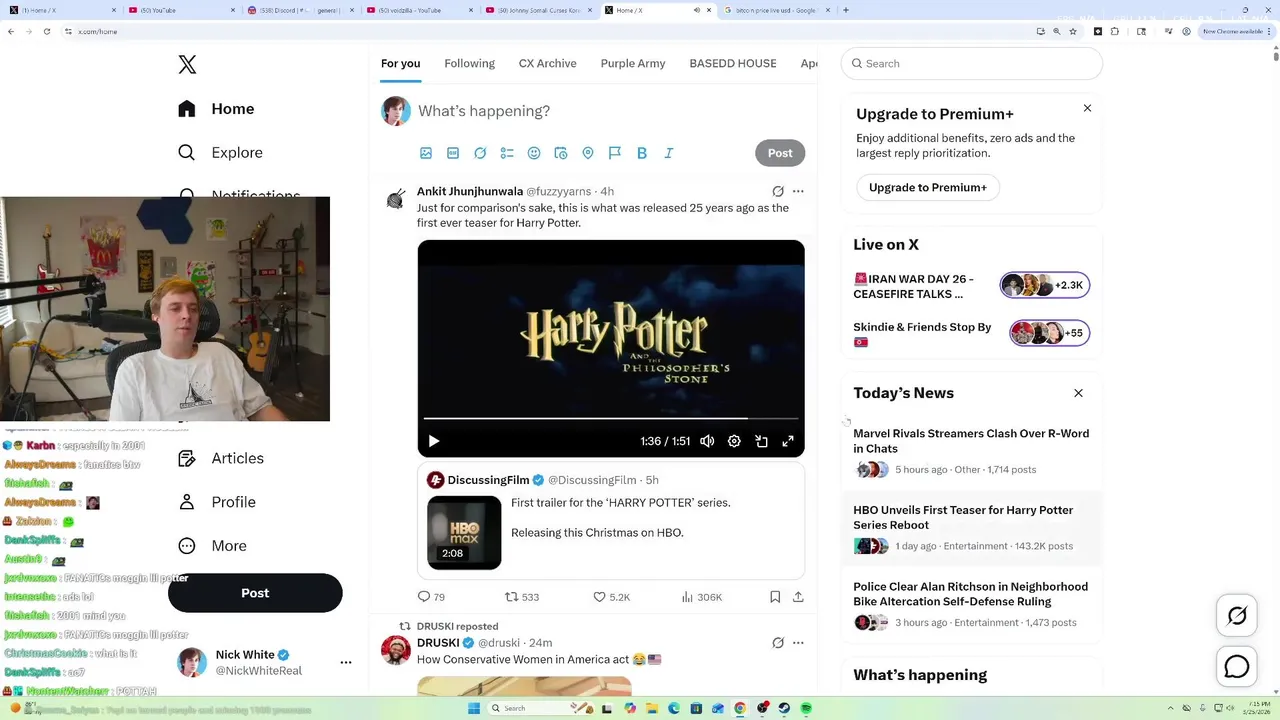Go to Home in sidebar
Screen dimensions: 1280x720
tap(217, 109)
